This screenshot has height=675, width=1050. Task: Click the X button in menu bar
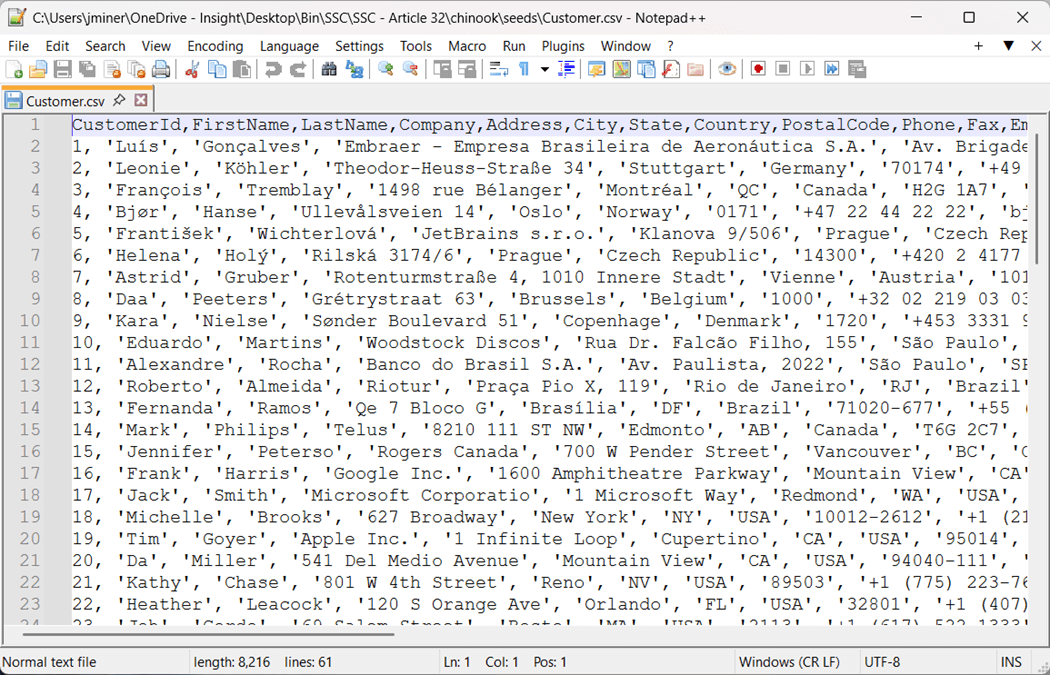coord(1036,46)
